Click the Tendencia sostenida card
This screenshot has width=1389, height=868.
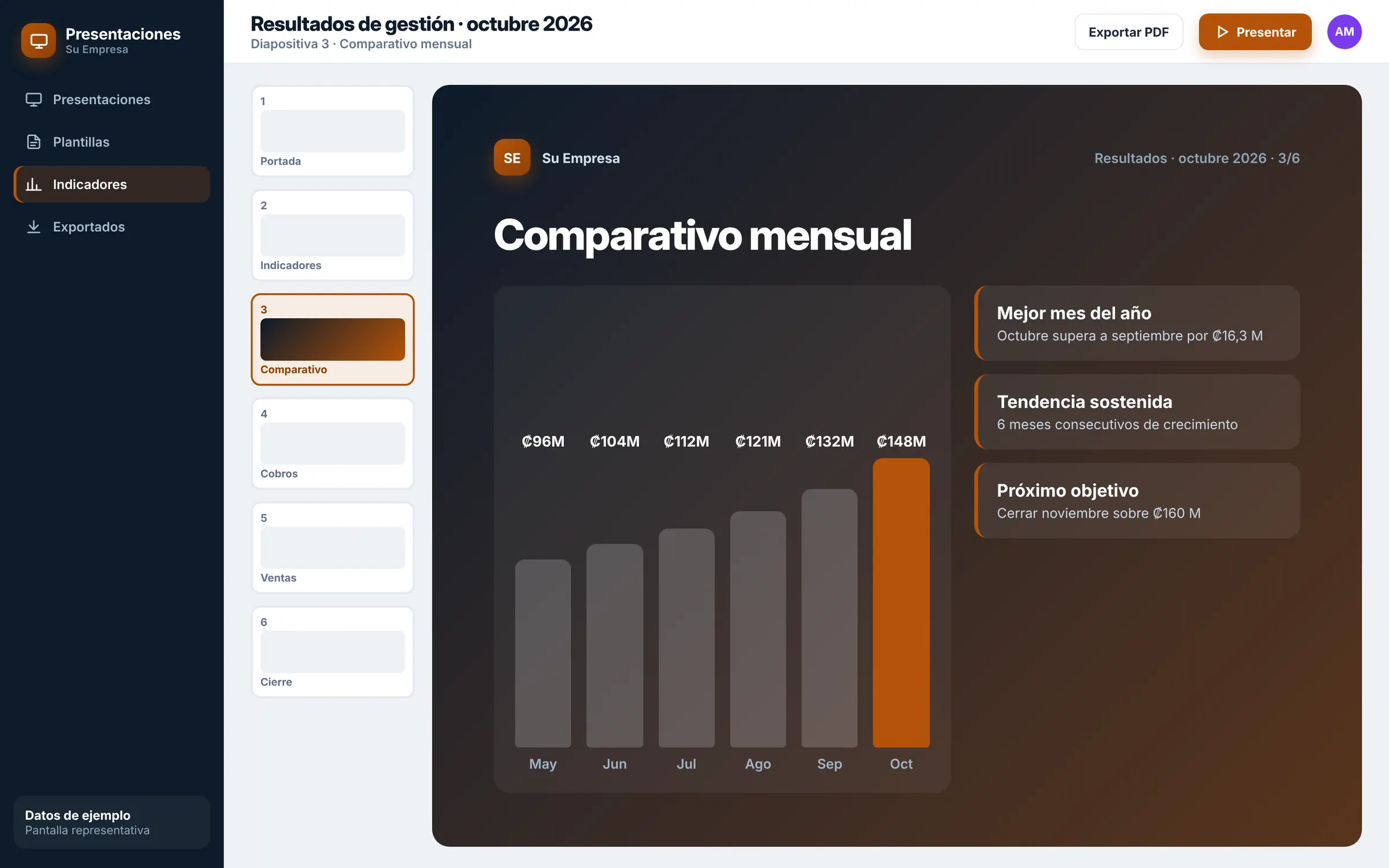pos(1137,412)
